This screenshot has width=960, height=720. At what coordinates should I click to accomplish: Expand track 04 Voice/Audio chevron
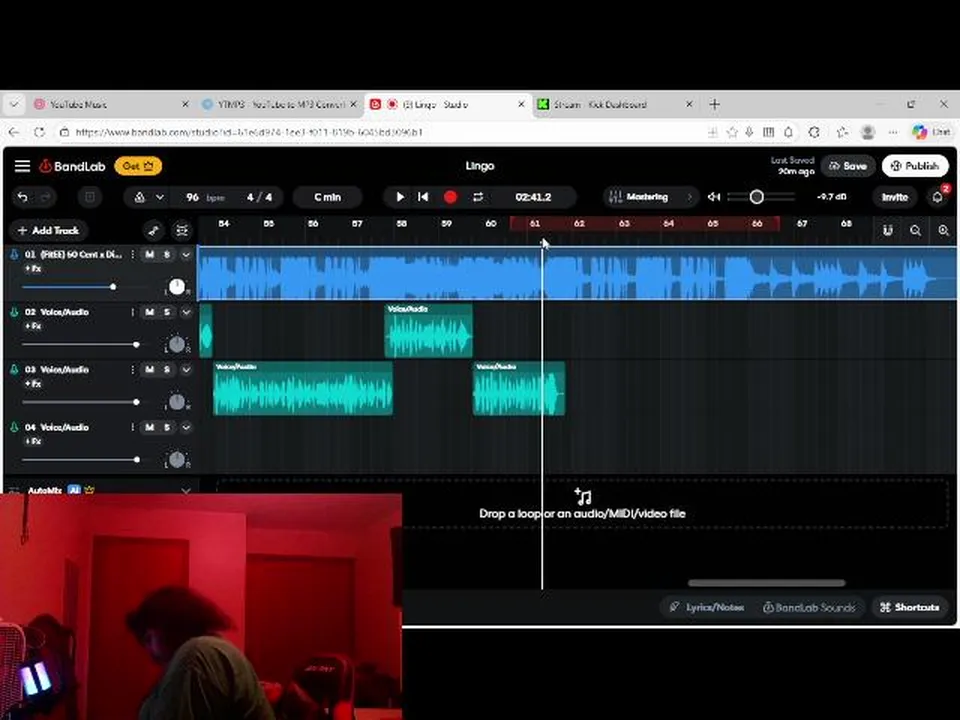pos(186,427)
